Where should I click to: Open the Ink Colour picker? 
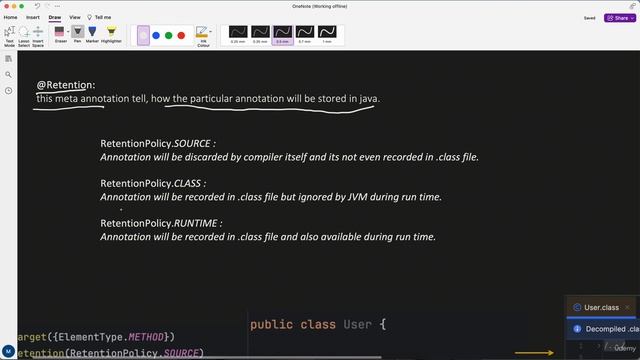202,36
